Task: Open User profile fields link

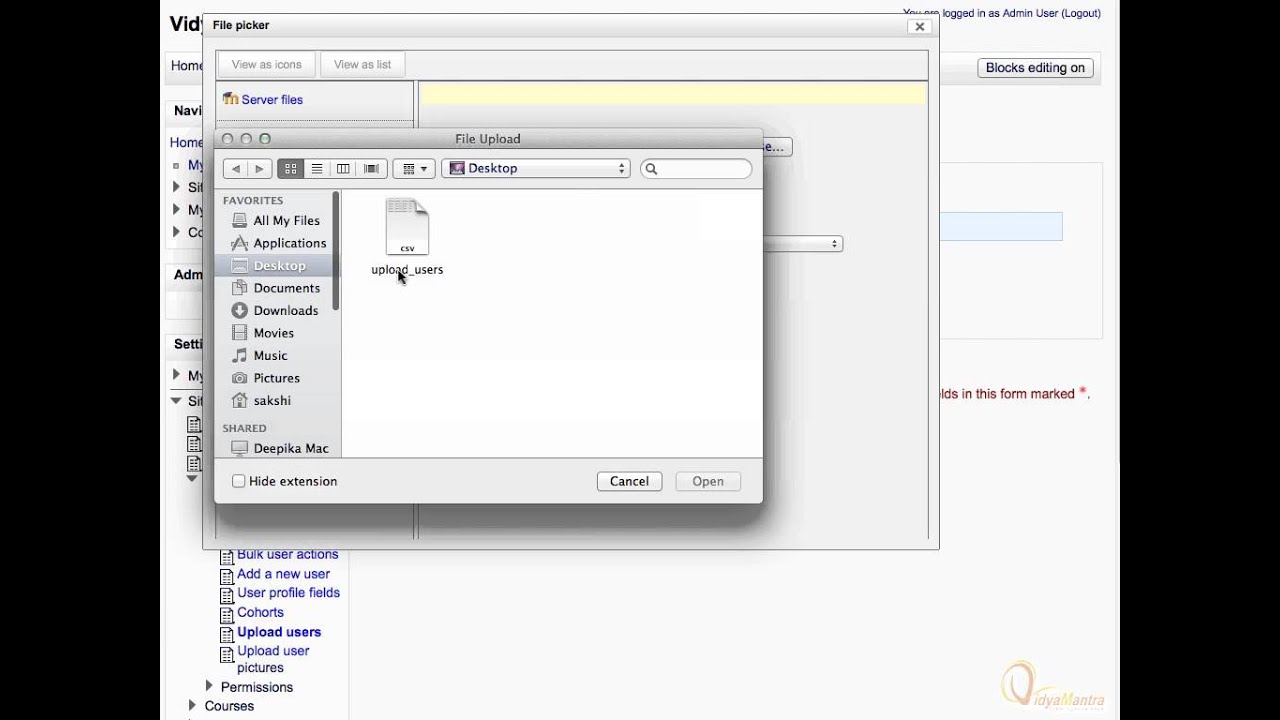Action: click(x=288, y=593)
